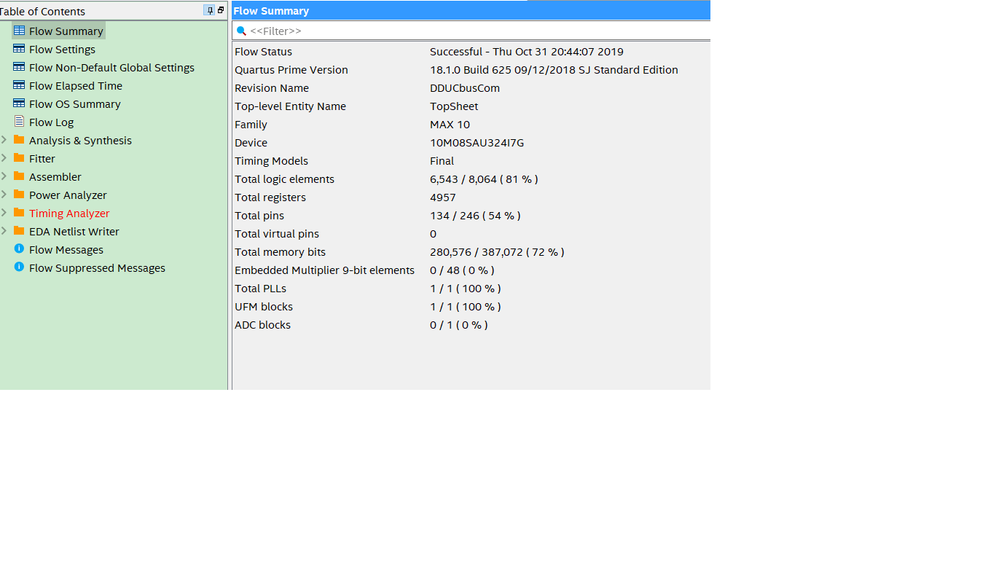Viewport: 999px width, 564px height.
Task: Click the filter search magnifier icon
Action: 241,31
